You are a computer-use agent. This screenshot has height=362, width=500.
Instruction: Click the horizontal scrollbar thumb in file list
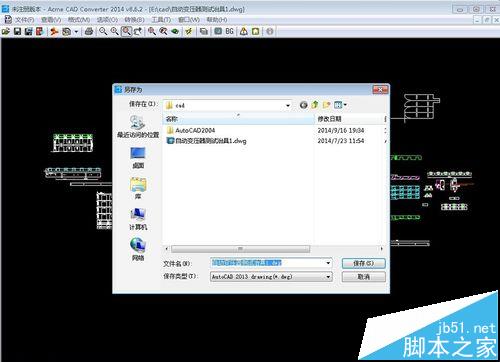[x=240, y=249]
